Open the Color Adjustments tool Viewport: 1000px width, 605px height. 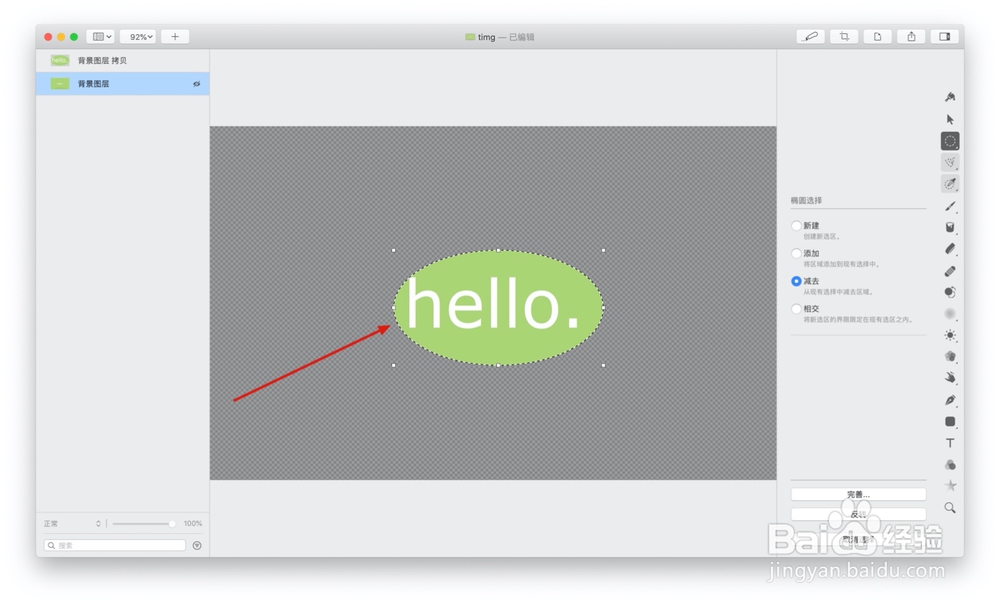950,465
